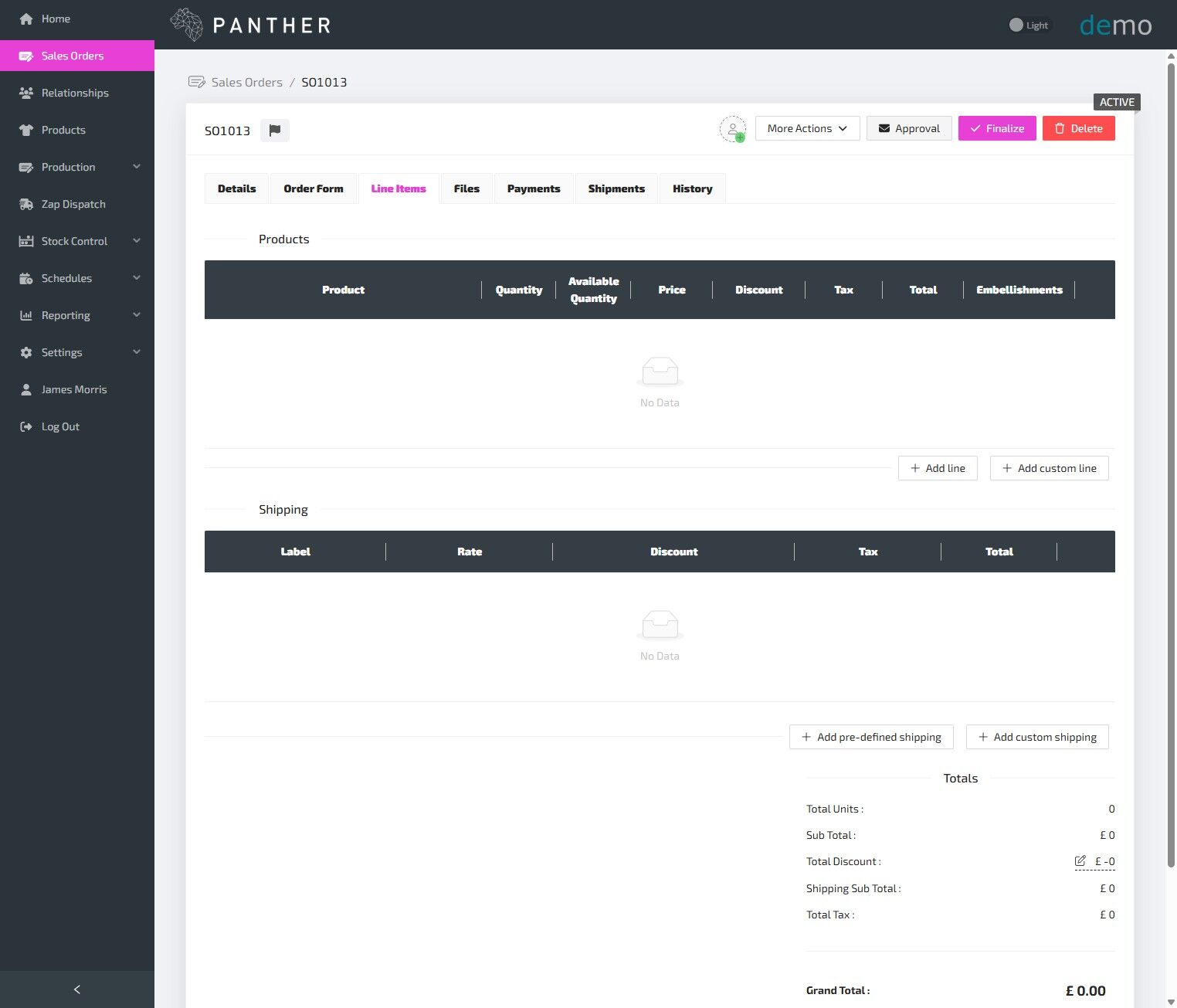Click the Add line button
The width and height of the screenshot is (1177, 1008).
point(938,468)
